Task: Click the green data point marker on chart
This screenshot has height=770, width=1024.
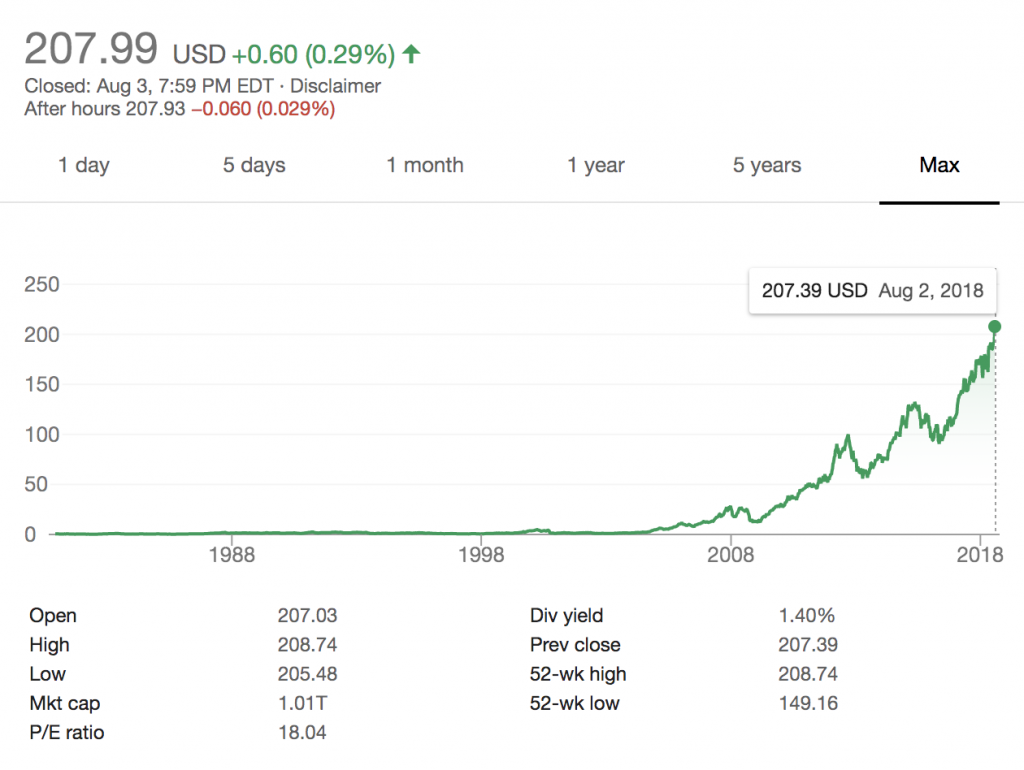Action: coord(995,326)
